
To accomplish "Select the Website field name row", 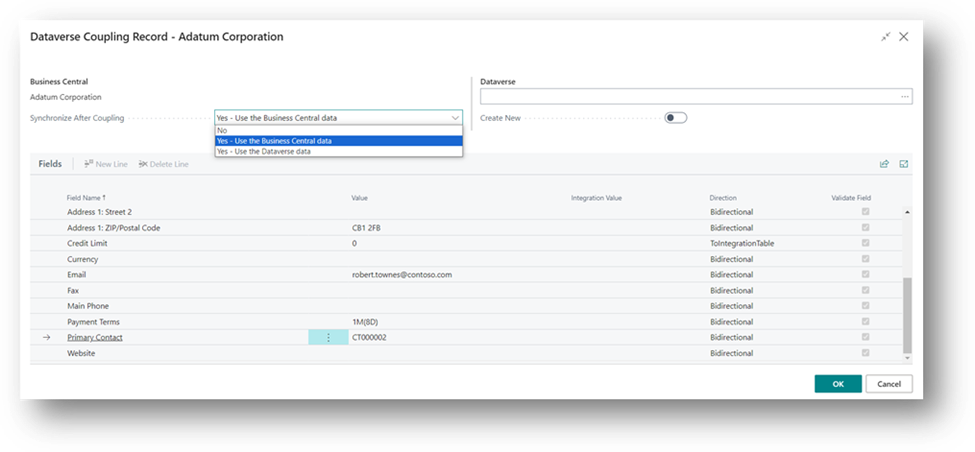I will 81,353.
